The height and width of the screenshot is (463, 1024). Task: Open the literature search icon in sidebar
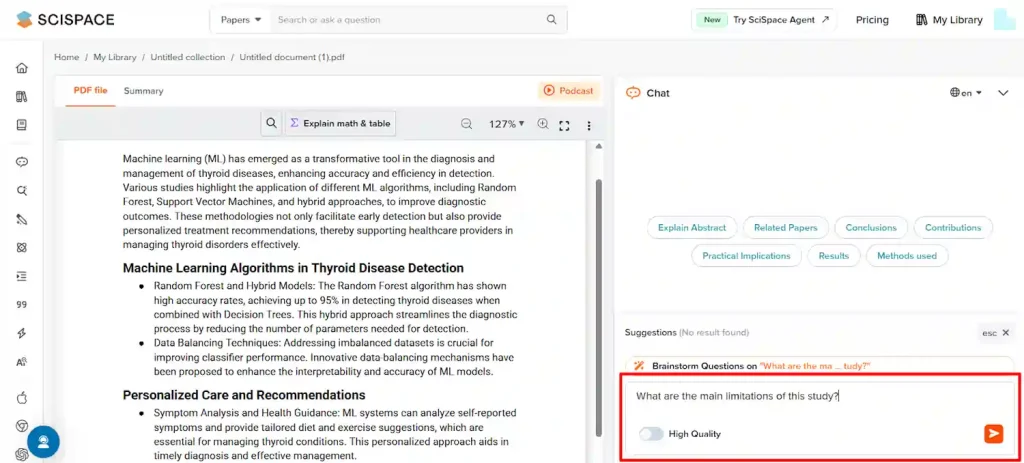22,191
